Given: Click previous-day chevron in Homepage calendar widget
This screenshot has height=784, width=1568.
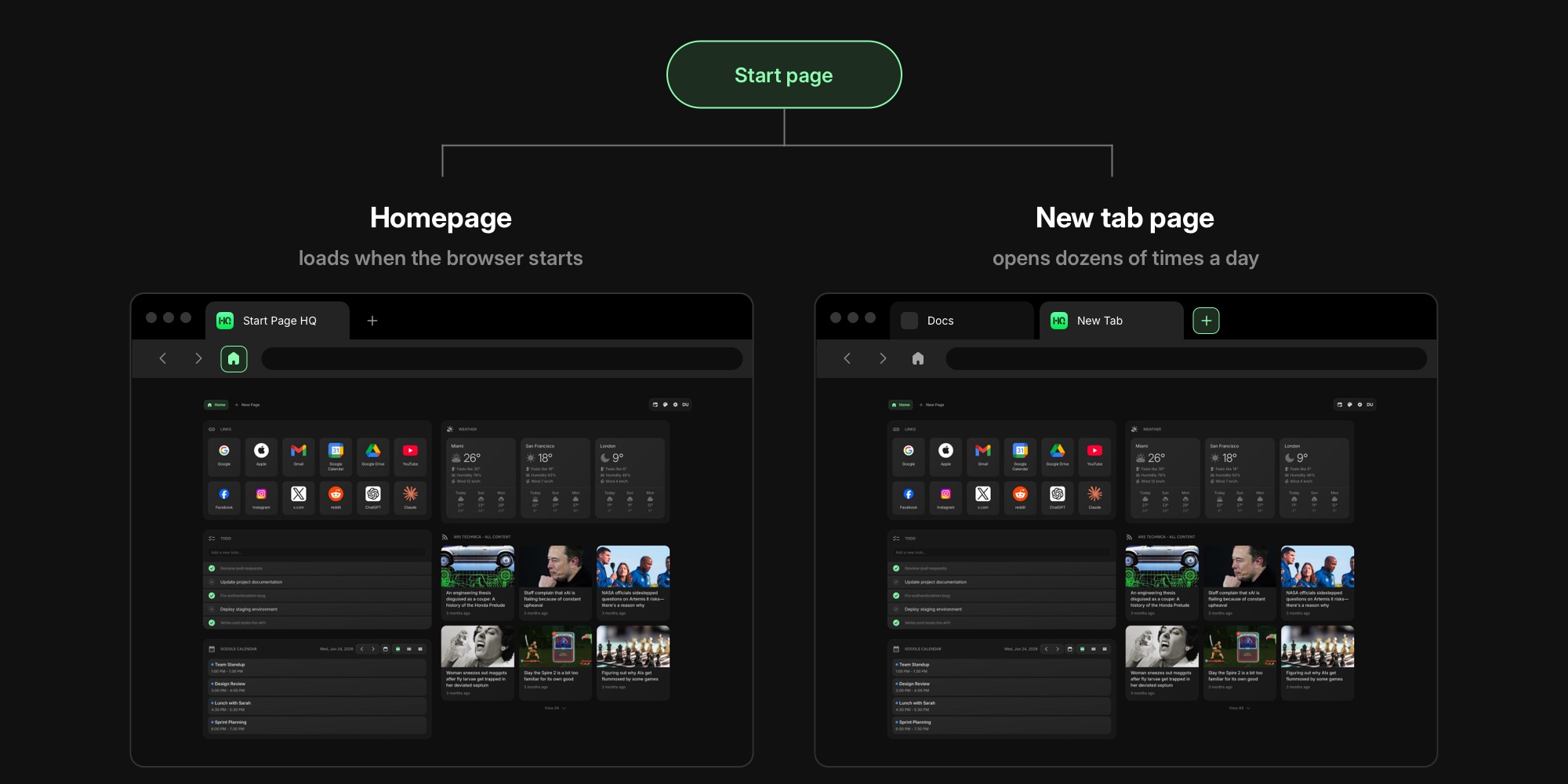Looking at the screenshot, I should (x=361, y=649).
